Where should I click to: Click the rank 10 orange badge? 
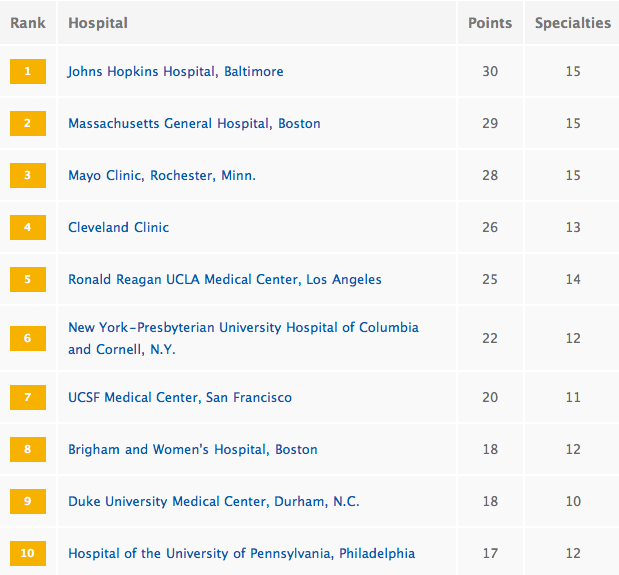click(28, 554)
